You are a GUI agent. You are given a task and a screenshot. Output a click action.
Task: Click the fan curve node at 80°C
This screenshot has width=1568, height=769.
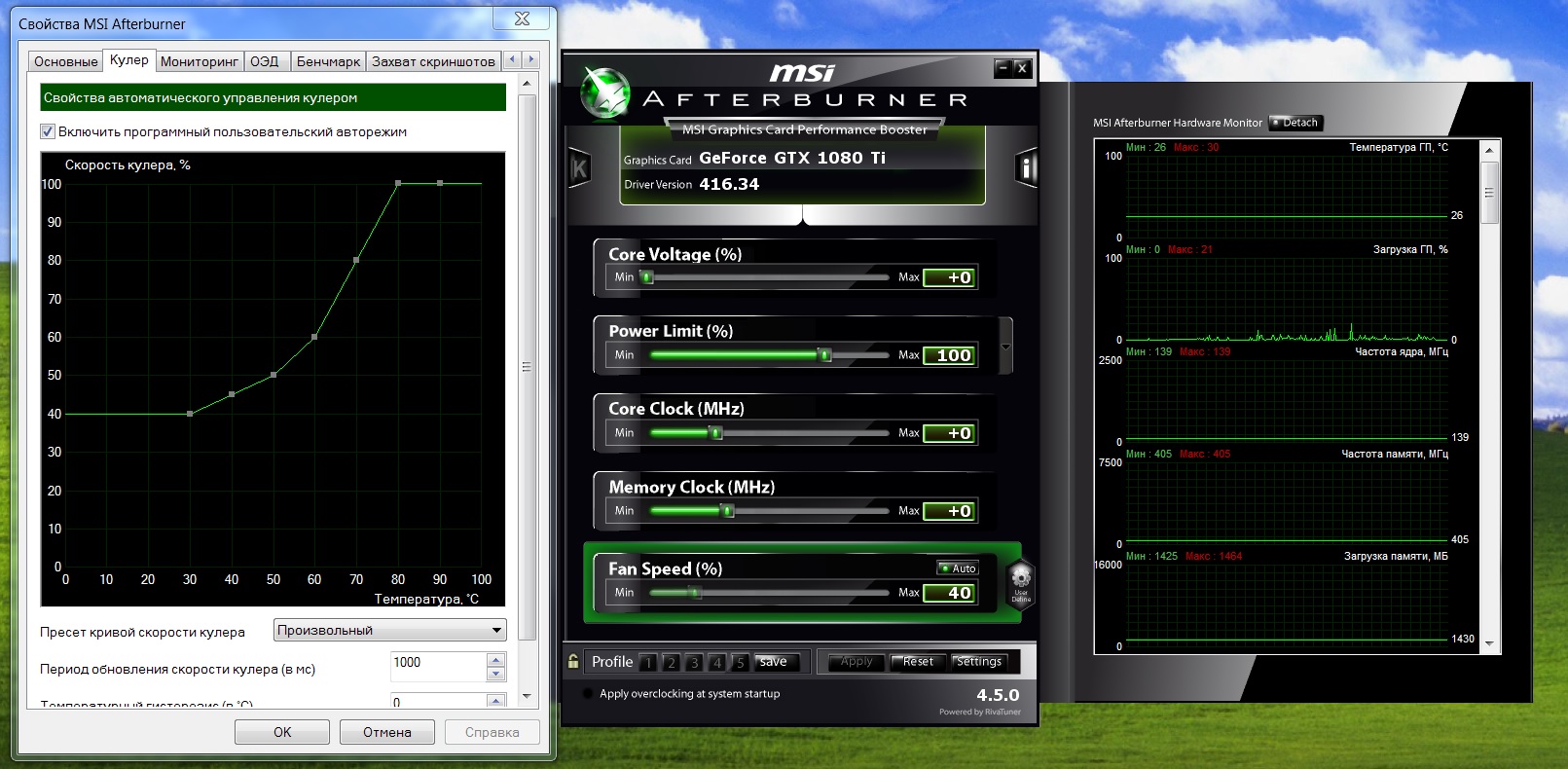(x=398, y=183)
